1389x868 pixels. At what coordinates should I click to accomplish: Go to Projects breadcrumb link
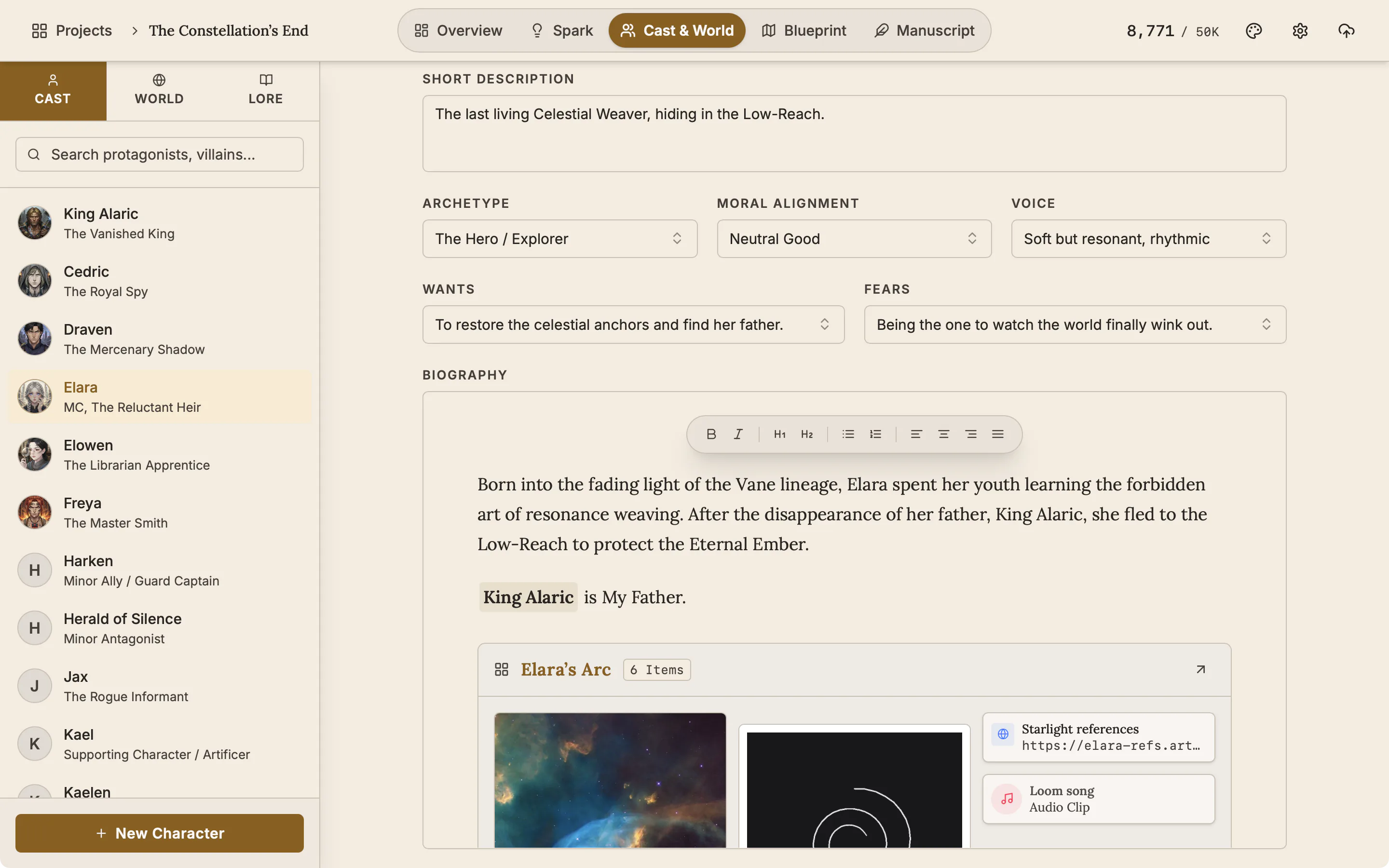point(72,30)
